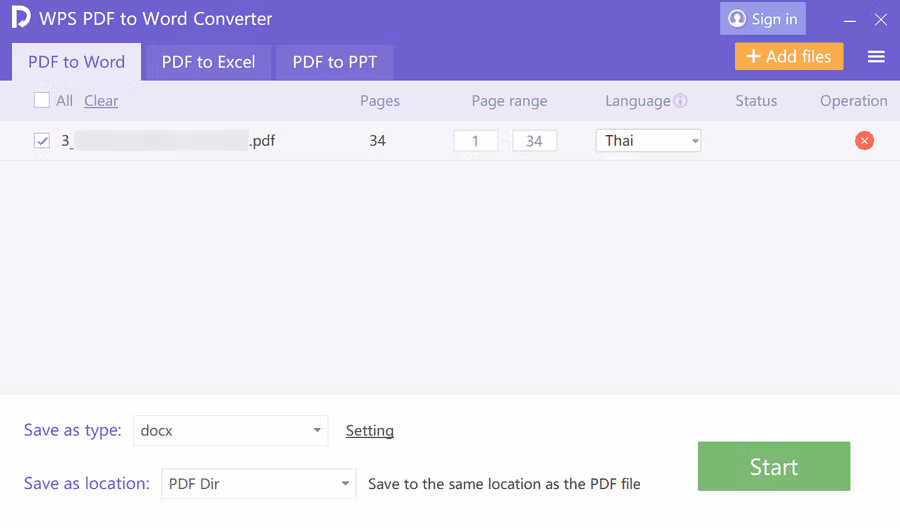Open the Setting link

coord(370,431)
